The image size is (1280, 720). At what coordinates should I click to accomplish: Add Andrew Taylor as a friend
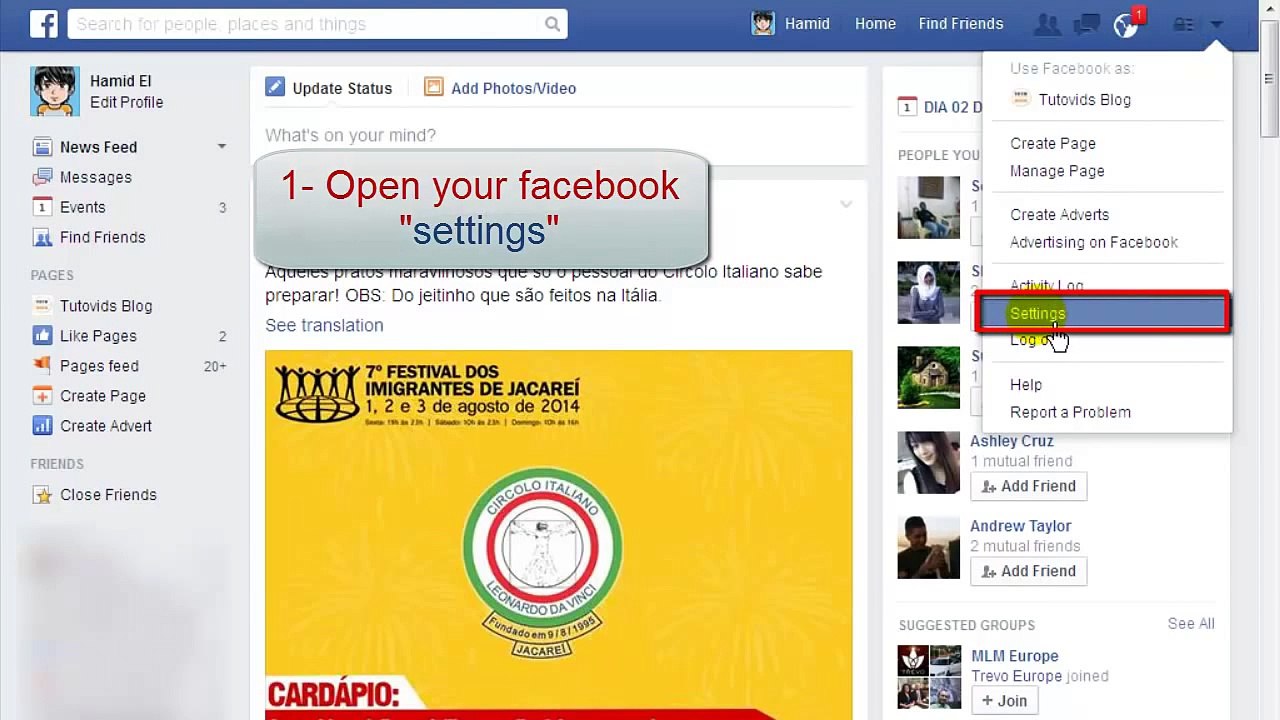(1028, 571)
